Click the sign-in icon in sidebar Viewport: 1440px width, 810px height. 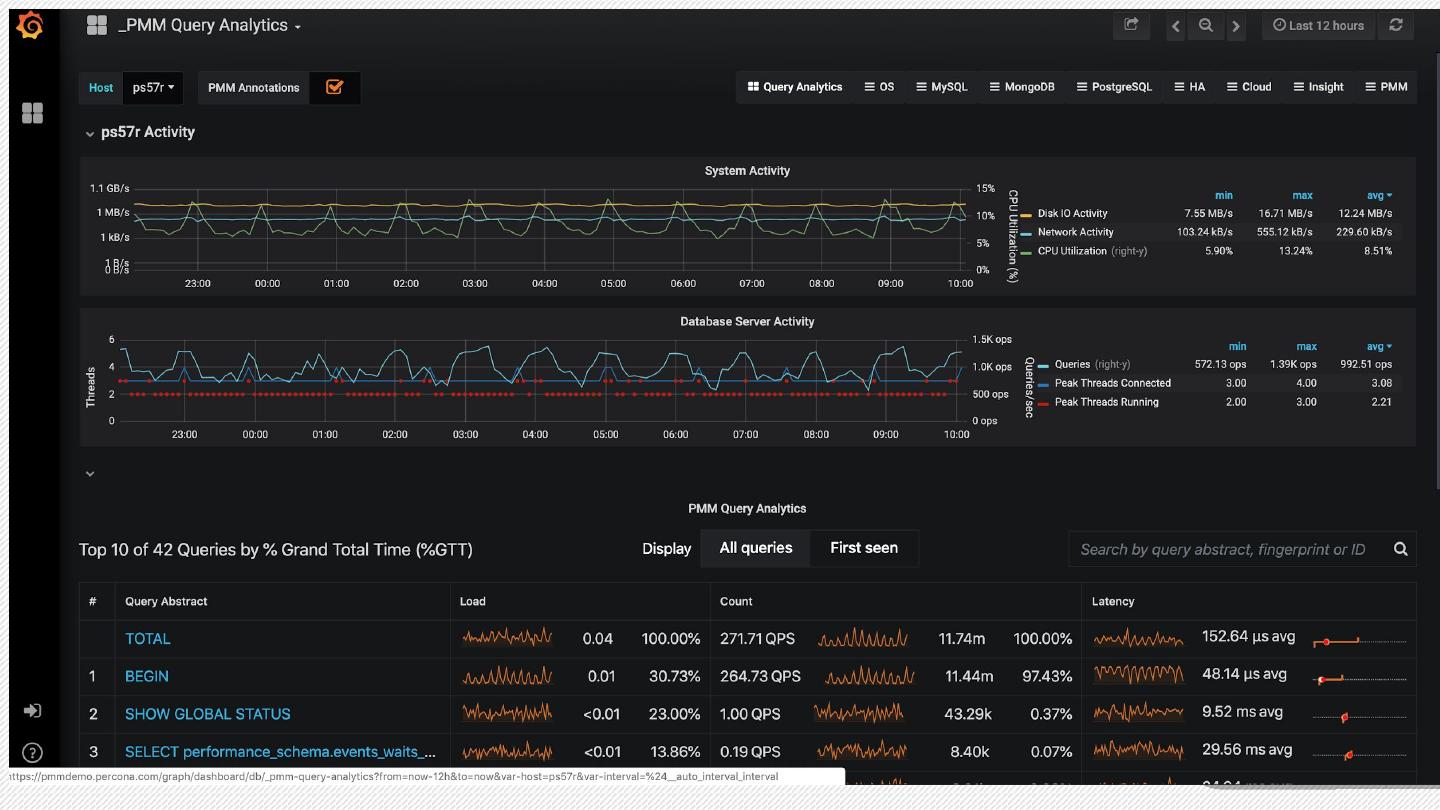coord(32,710)
